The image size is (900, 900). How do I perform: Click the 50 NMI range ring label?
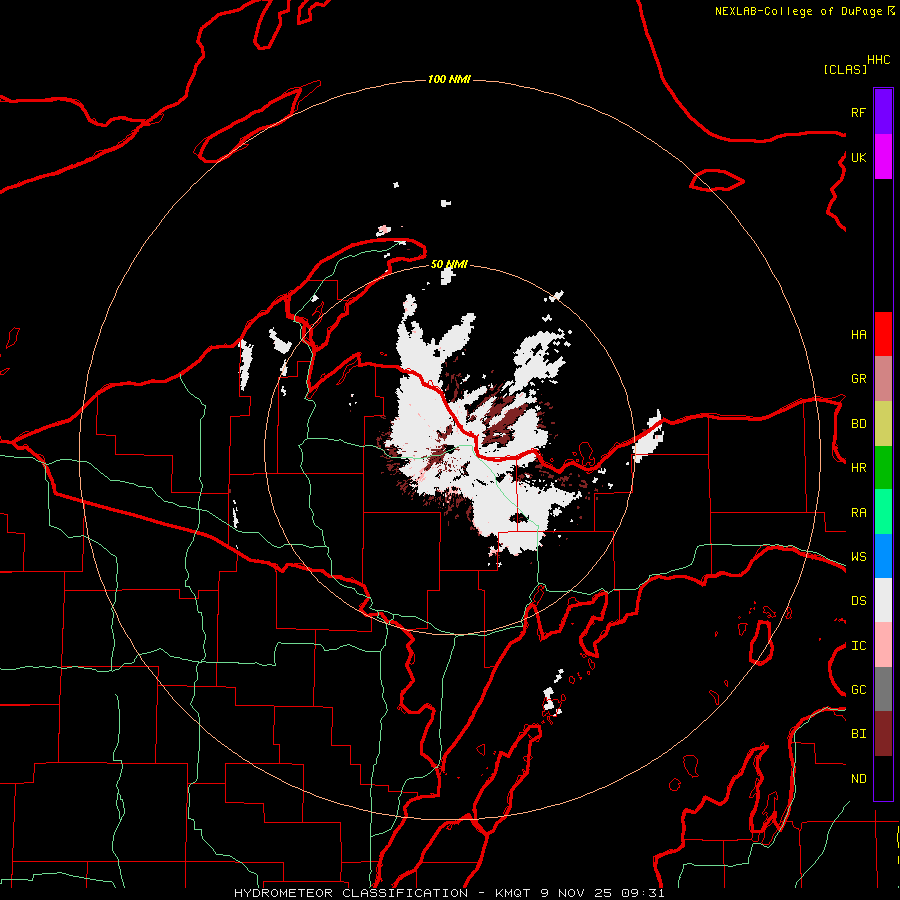pyautogui.click(x=449, y=264)
